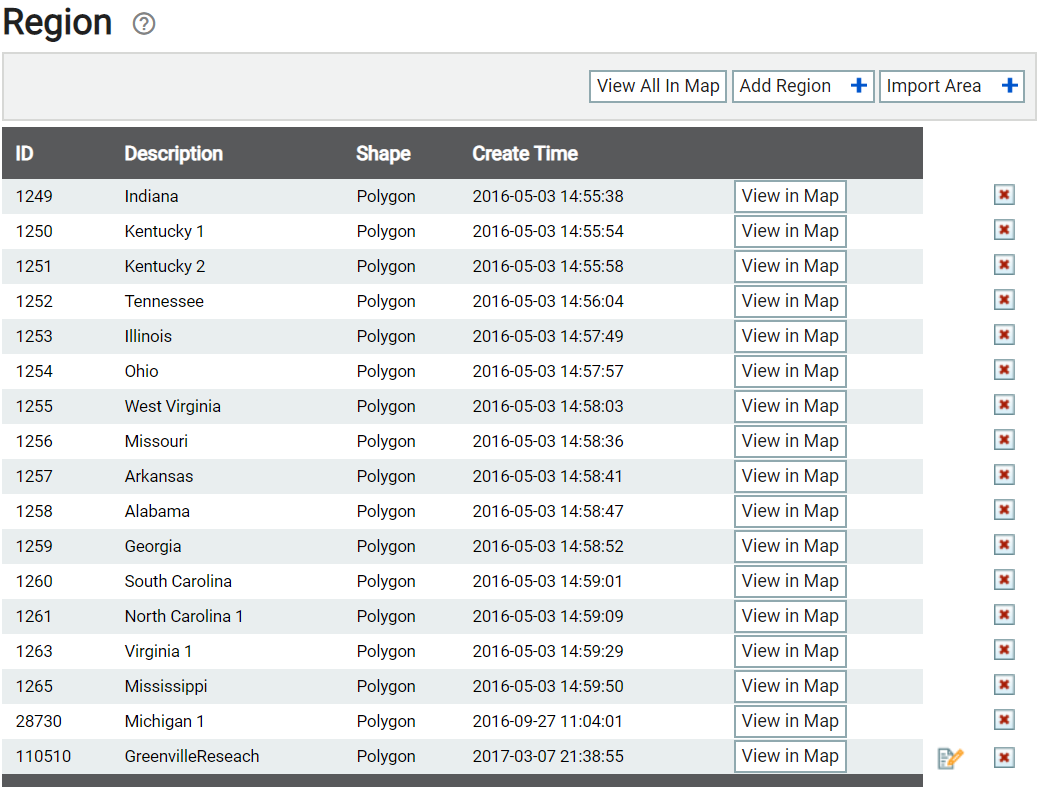View Kentucky 2 in map

click(x=790, y=266)
